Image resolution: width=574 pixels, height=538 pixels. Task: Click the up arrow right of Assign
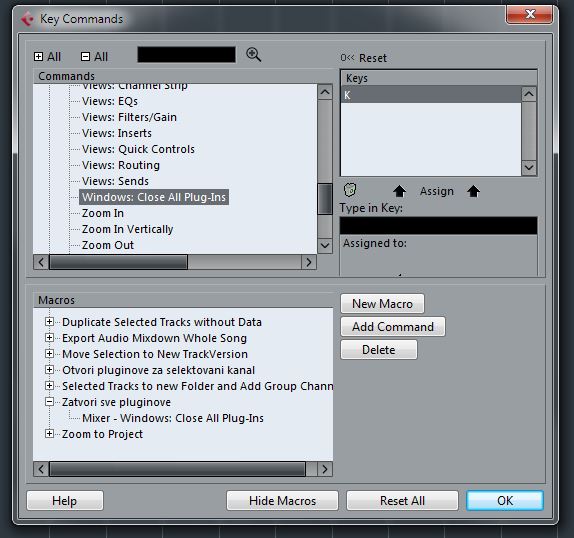(473, 191)
